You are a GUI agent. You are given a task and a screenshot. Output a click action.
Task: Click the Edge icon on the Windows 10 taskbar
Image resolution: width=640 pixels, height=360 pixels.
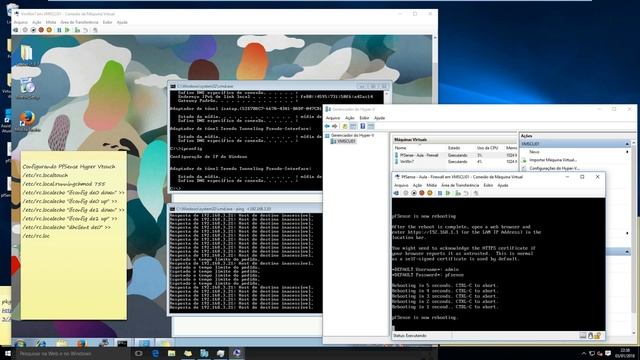click(x=156, y=353)
